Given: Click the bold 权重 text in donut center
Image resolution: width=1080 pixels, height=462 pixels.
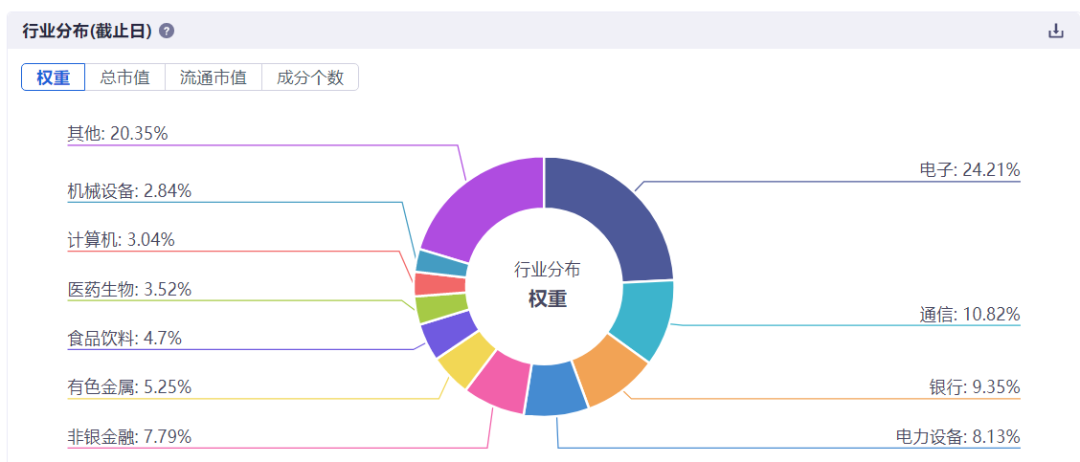Looking at the screenshot, I should tap(548, 300).
